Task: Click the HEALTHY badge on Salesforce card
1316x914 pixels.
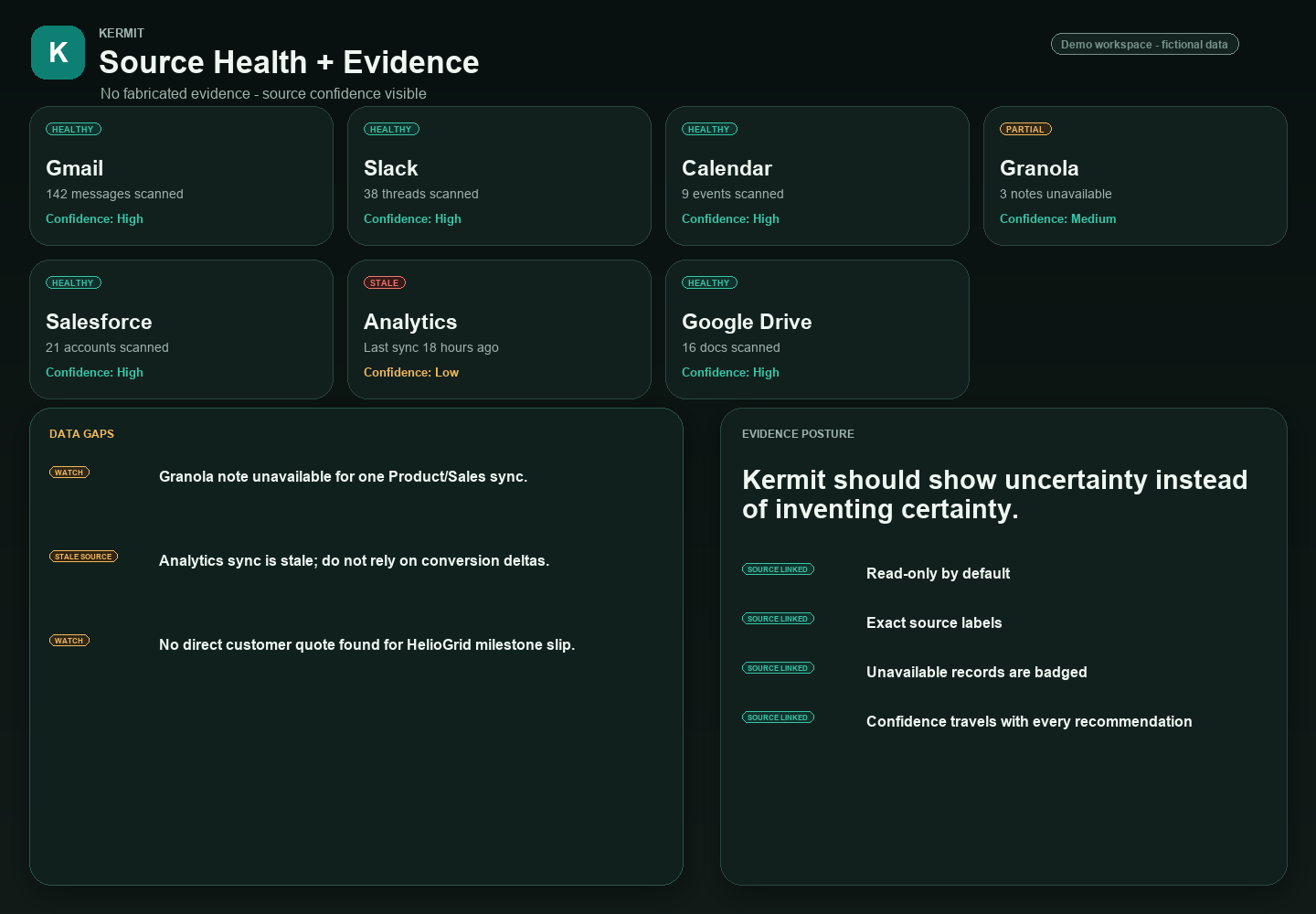Action: tap(73, 282)
